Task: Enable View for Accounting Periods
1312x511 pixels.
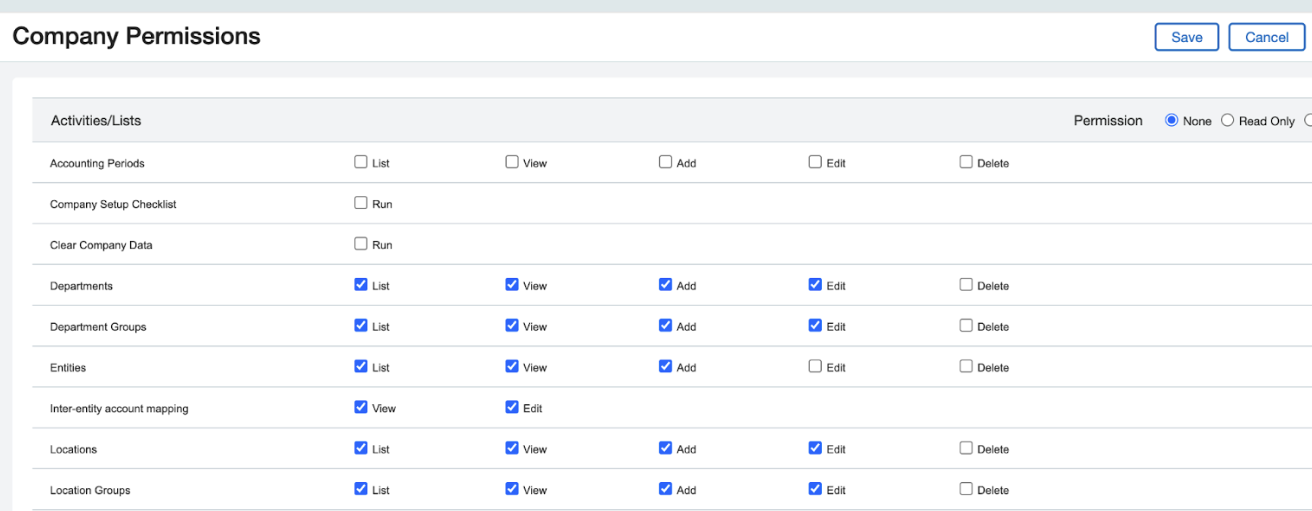Action: coord(512,162)
